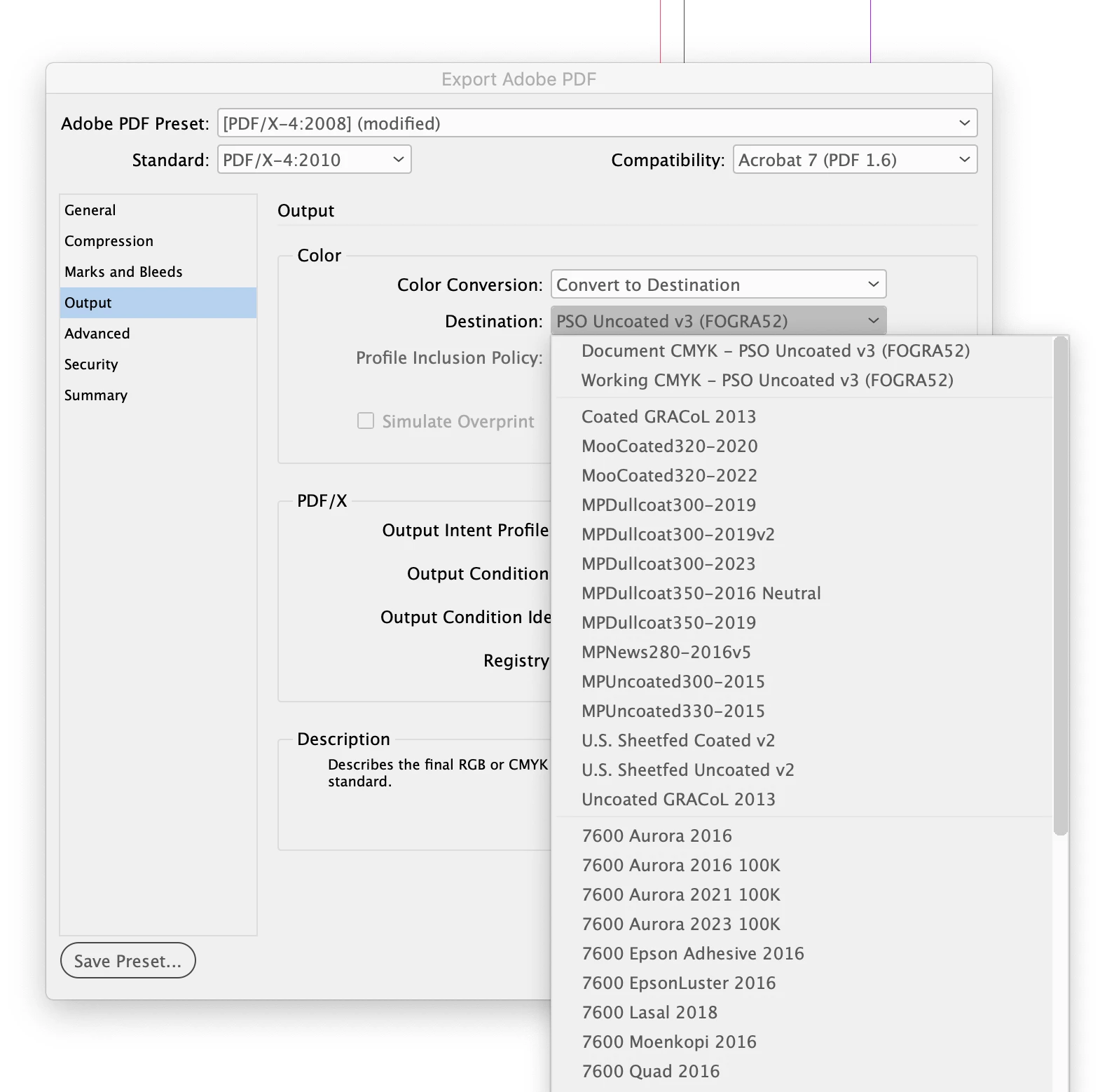
Task: Select the Marks and Bleeds panel
Action: coord(158,272)
